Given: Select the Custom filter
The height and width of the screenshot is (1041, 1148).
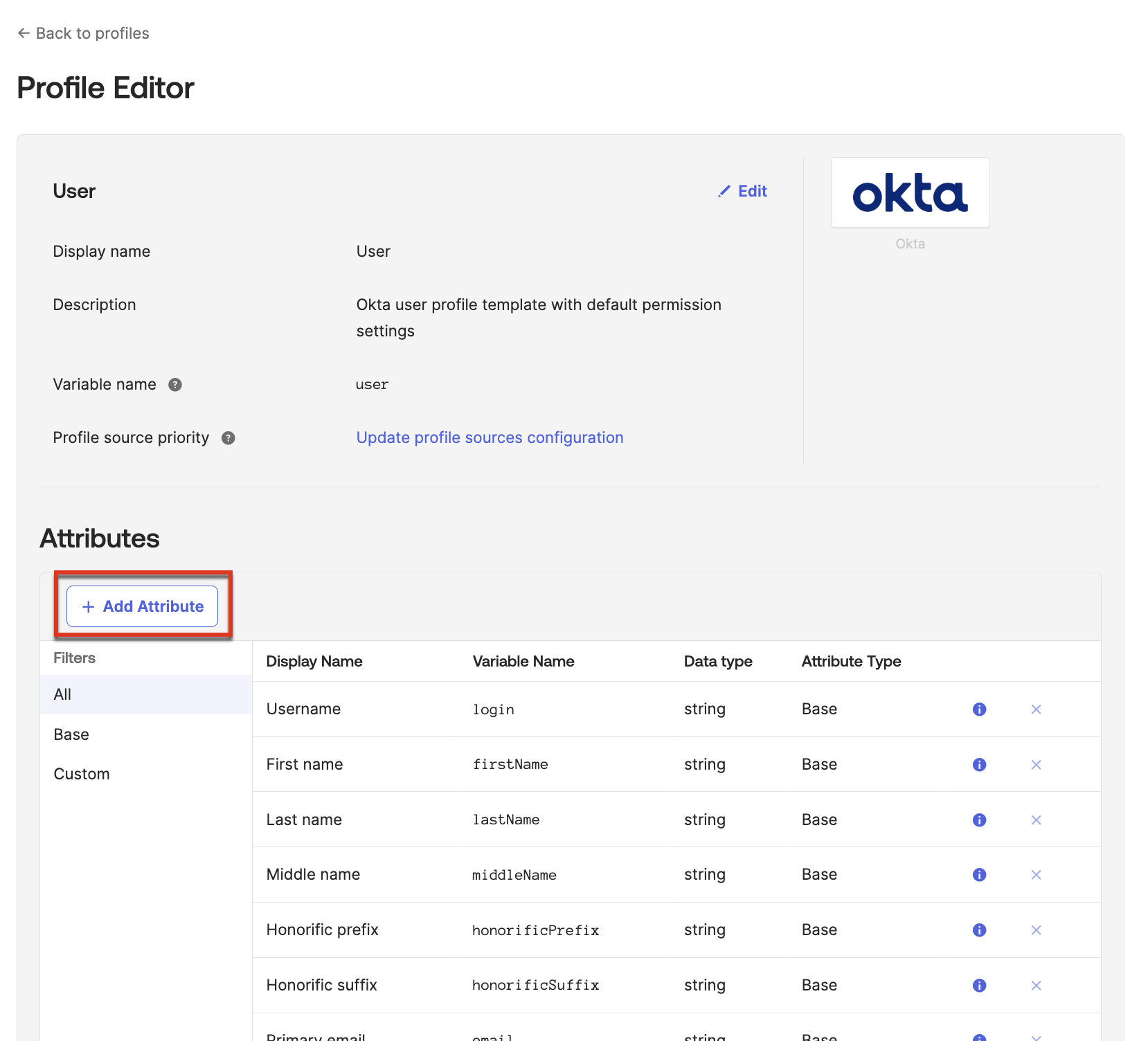Looking at the screenshot, I should pos(82,773).
